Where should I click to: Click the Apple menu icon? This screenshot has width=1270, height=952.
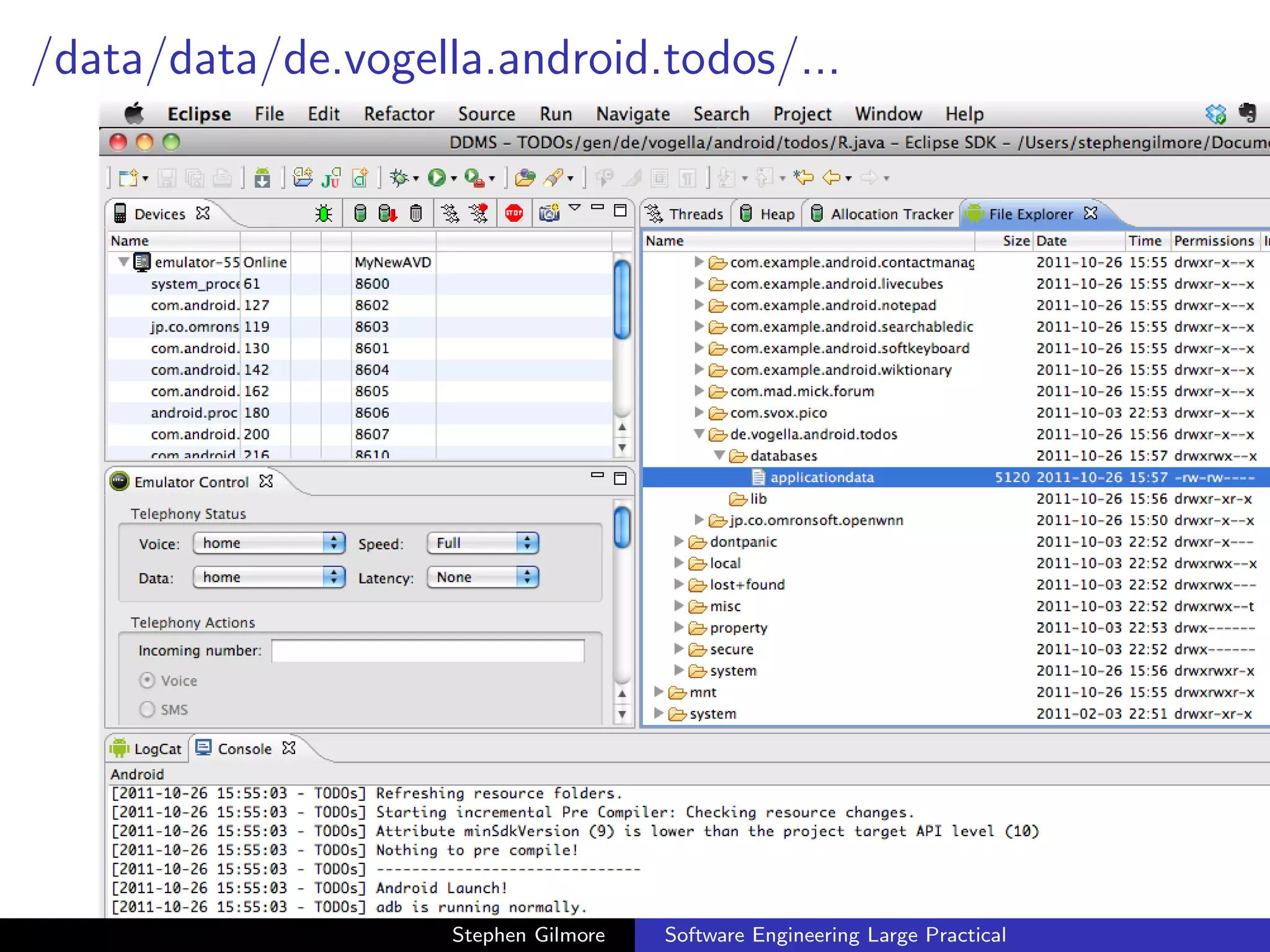coord(135,113)
